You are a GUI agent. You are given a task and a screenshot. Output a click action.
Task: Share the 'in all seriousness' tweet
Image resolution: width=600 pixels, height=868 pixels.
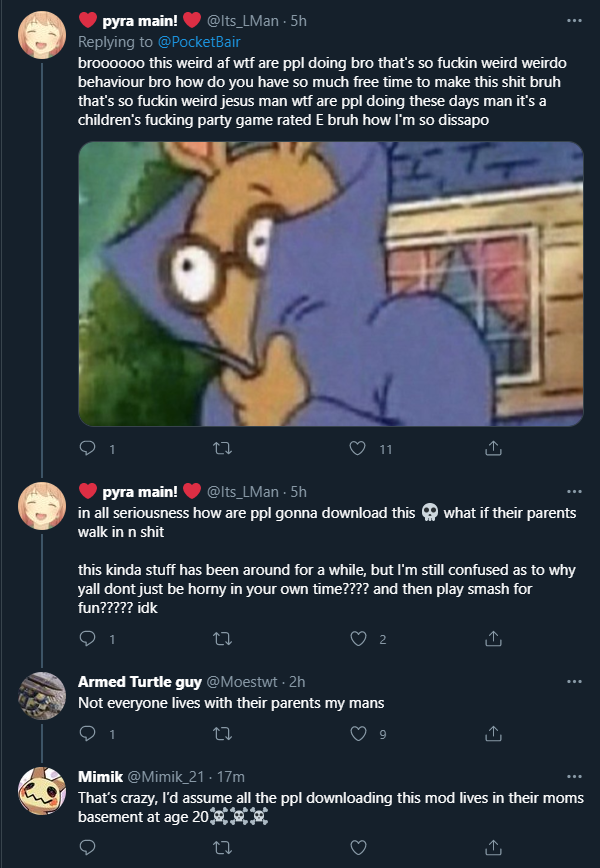pyautogui.click(x=493, y=639)
